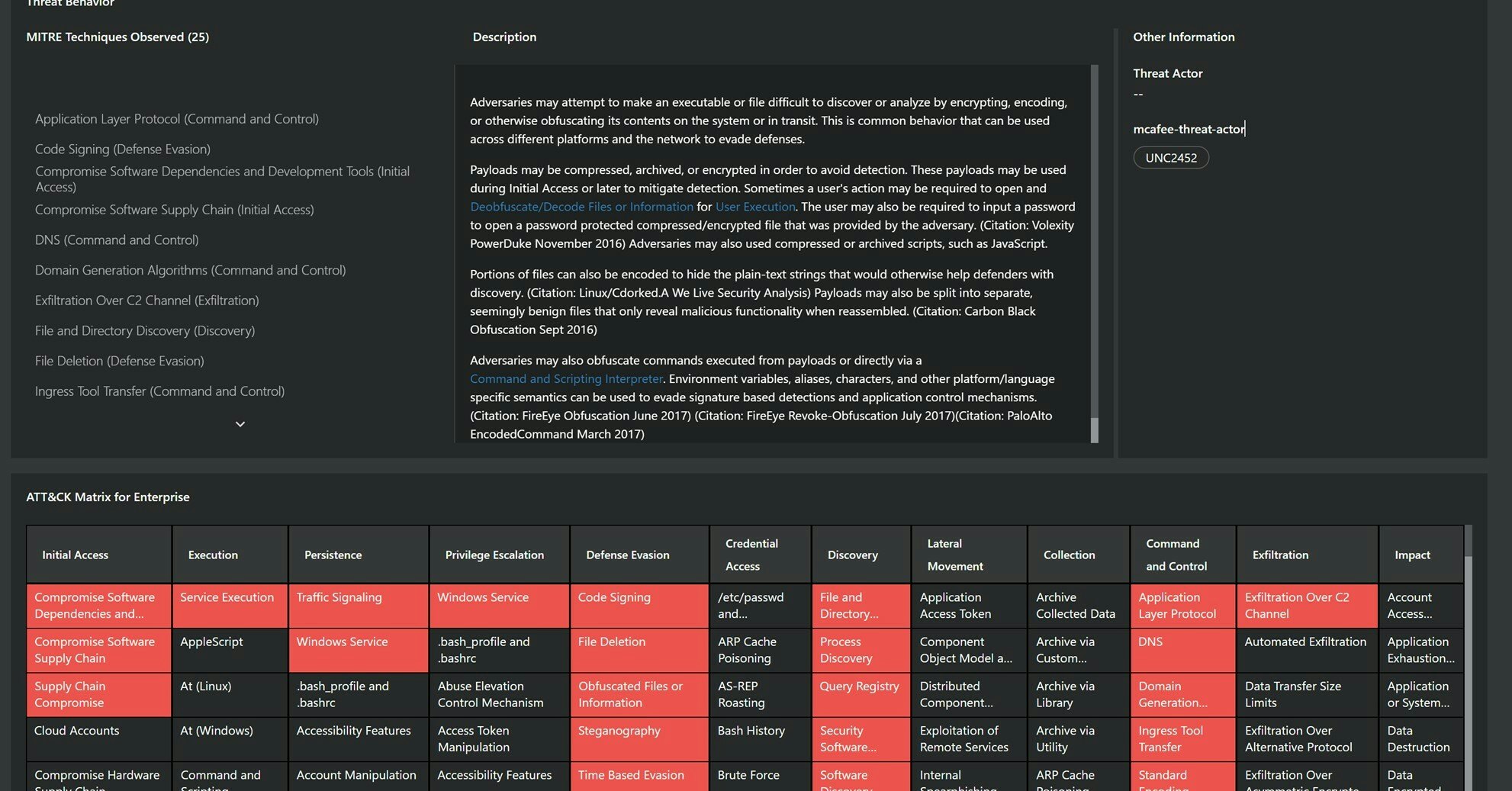Click the Privilege Escalation column header
The width and height of the screenshot is (1512, 791).
pyautogui.click(x=500, y=555)
